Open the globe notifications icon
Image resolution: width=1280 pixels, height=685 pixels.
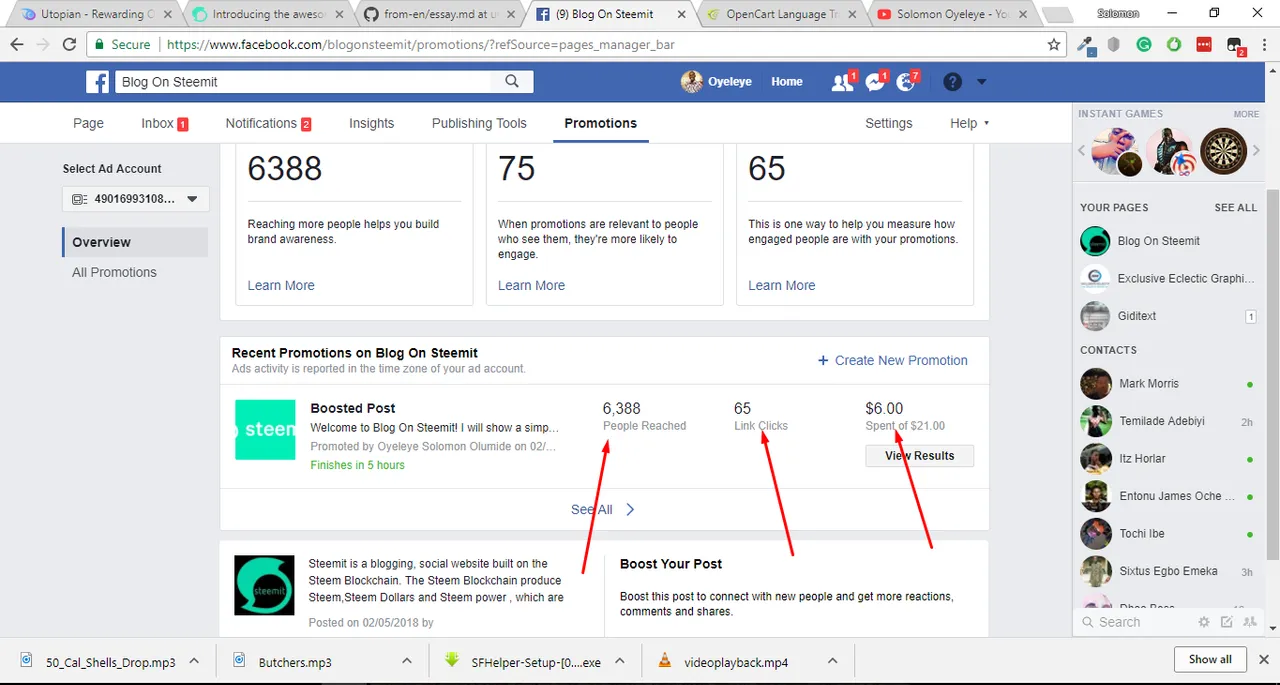pyautogui.click(x=906, y=82)
